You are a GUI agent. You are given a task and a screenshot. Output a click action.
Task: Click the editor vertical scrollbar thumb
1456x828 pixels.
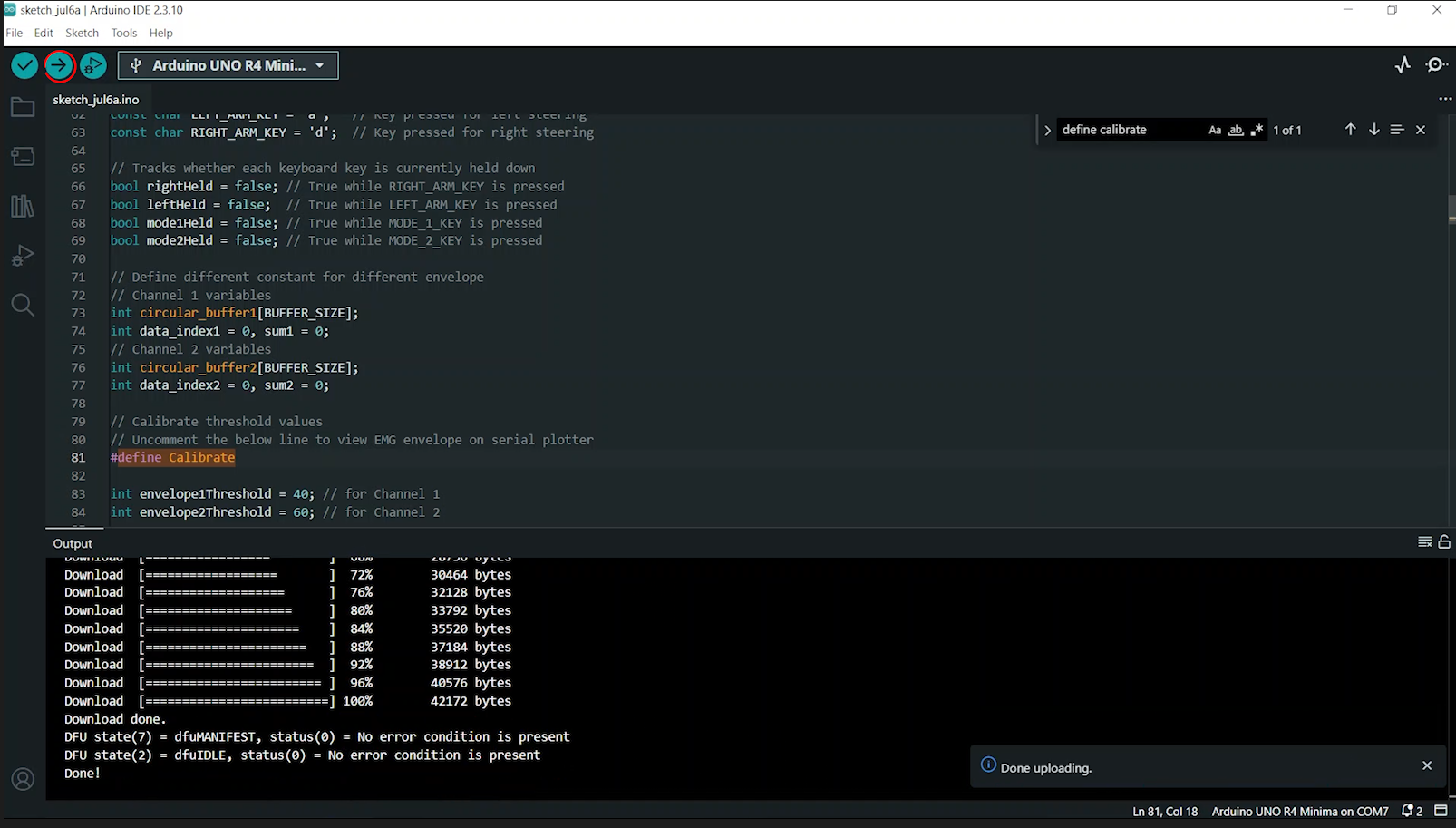click(x=1451, y=208)
